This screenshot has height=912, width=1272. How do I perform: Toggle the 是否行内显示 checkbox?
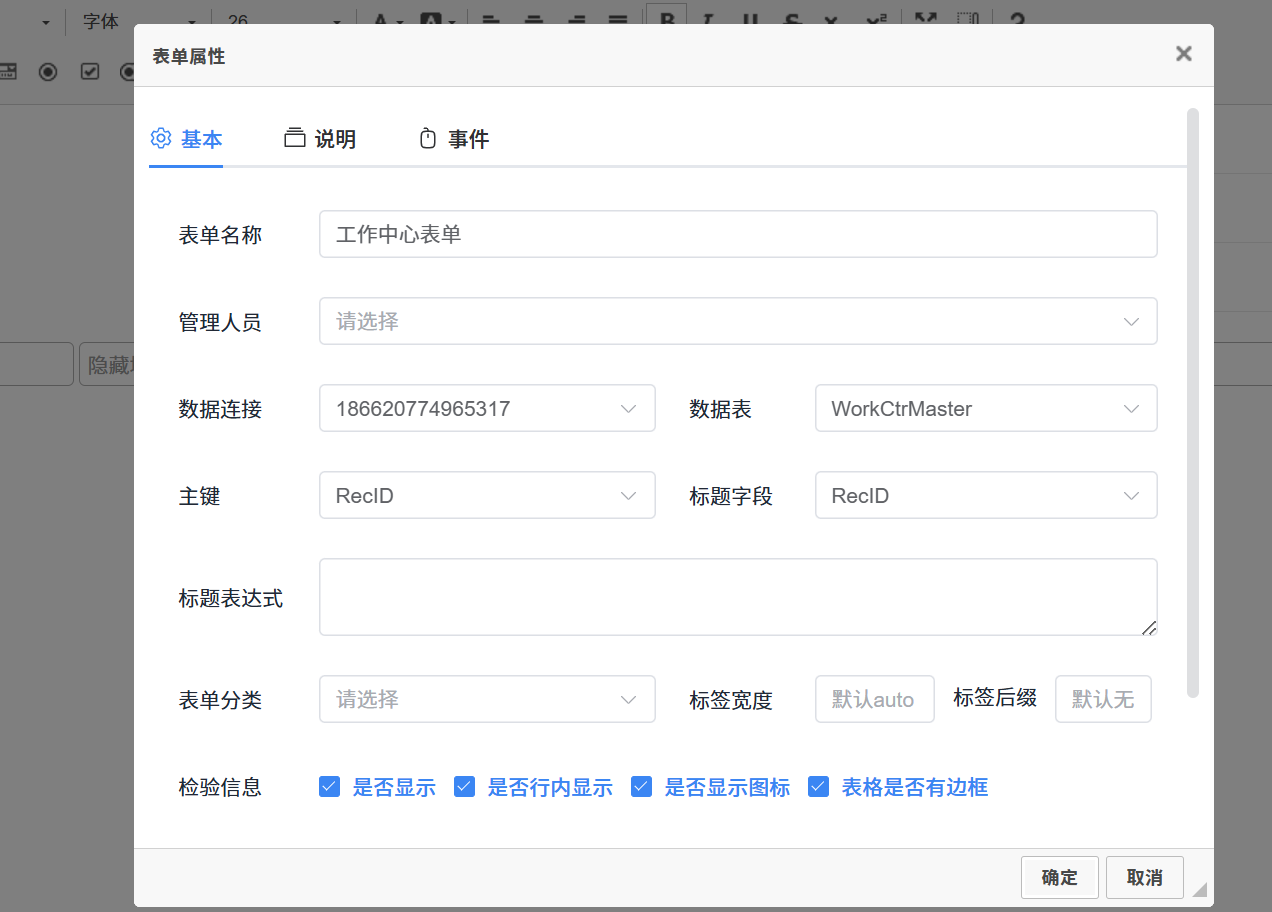[x=464, y=787]
